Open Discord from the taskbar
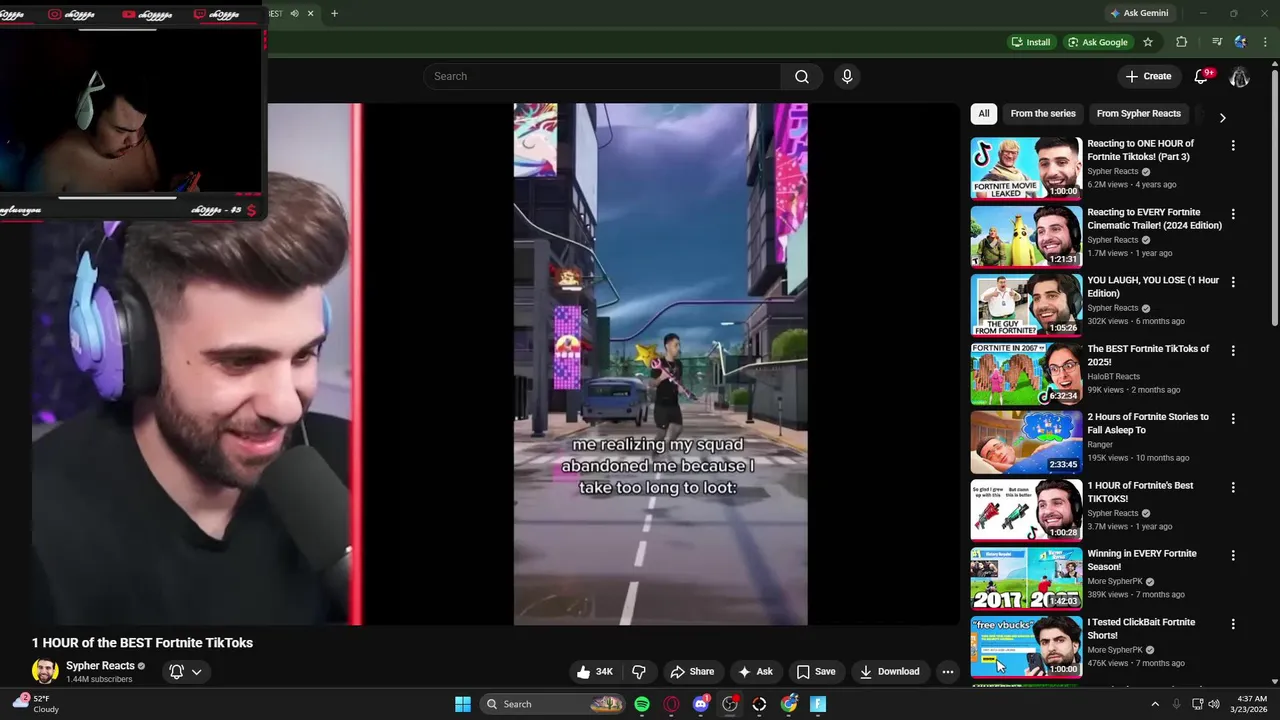The width and height of the screenshot is (1280, 720). click(701, 704)
